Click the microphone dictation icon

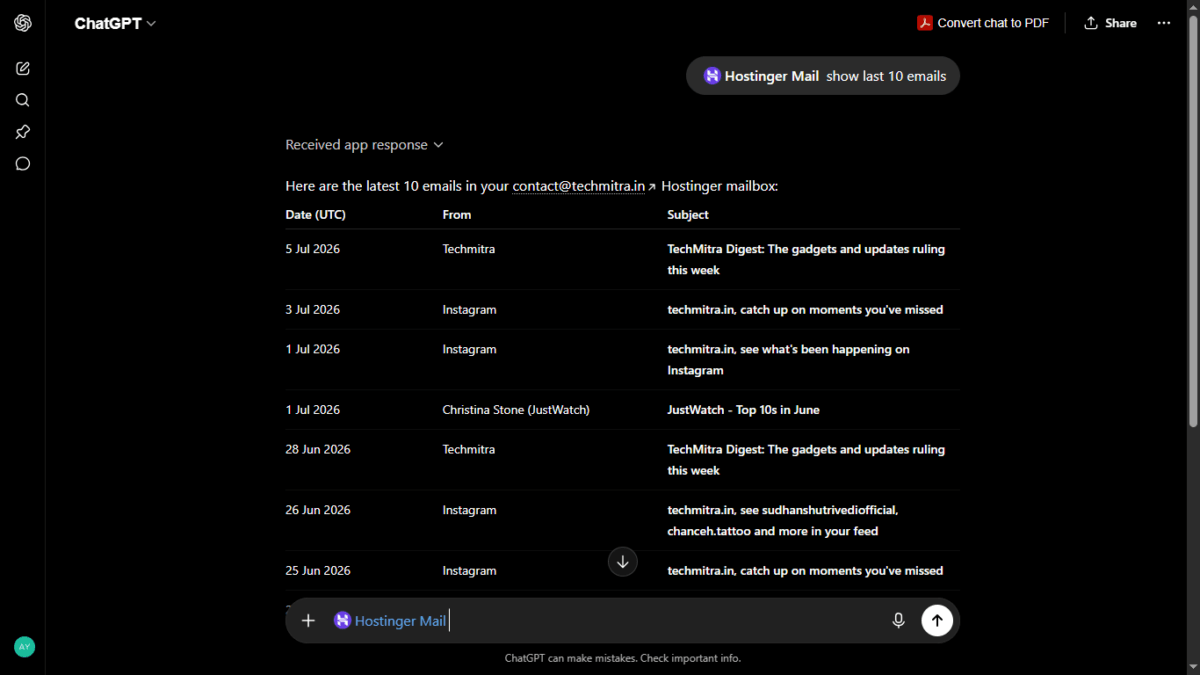tap(898, 621)
